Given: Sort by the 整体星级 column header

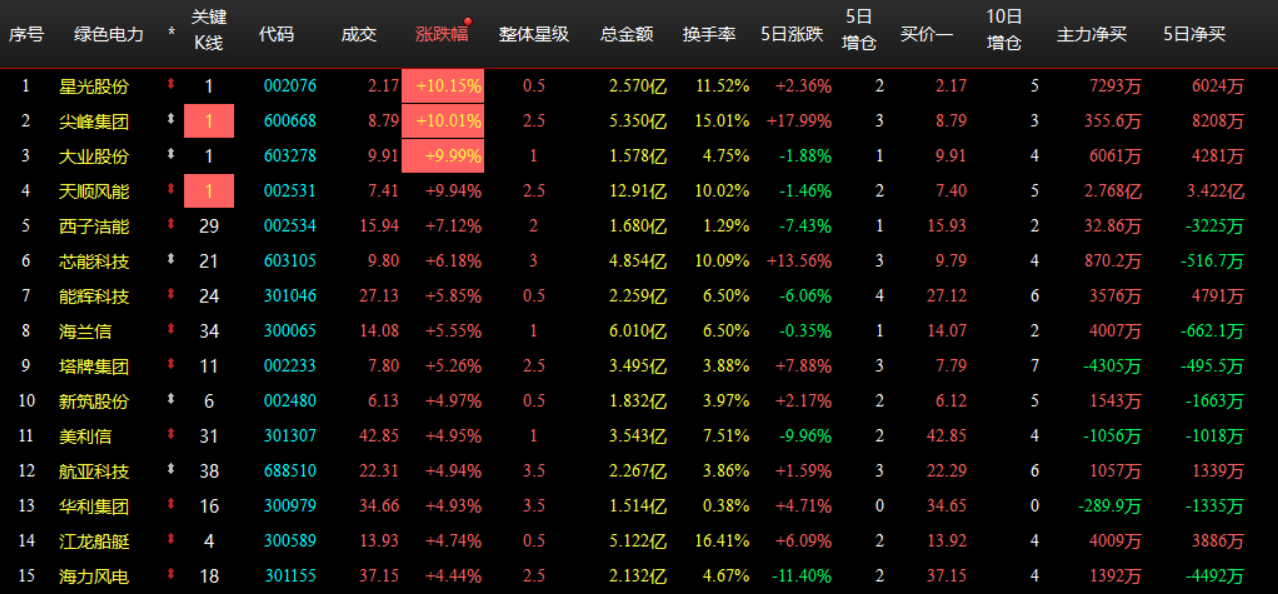Looking at the screenshot, I should tap(534, 34).
